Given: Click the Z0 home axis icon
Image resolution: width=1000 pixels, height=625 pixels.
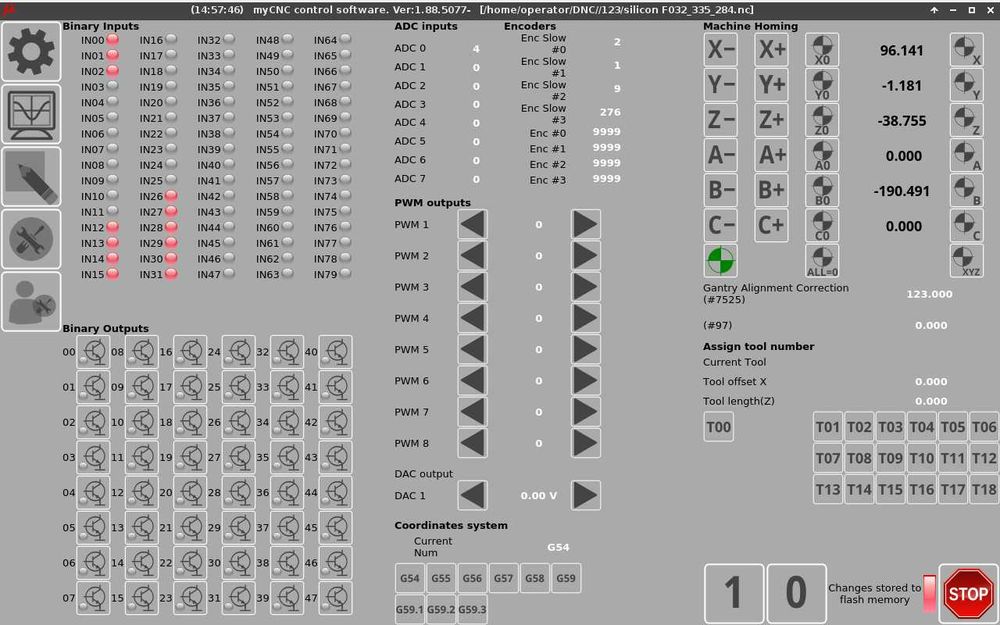Looking at the screenshot, I should (822, 120).
